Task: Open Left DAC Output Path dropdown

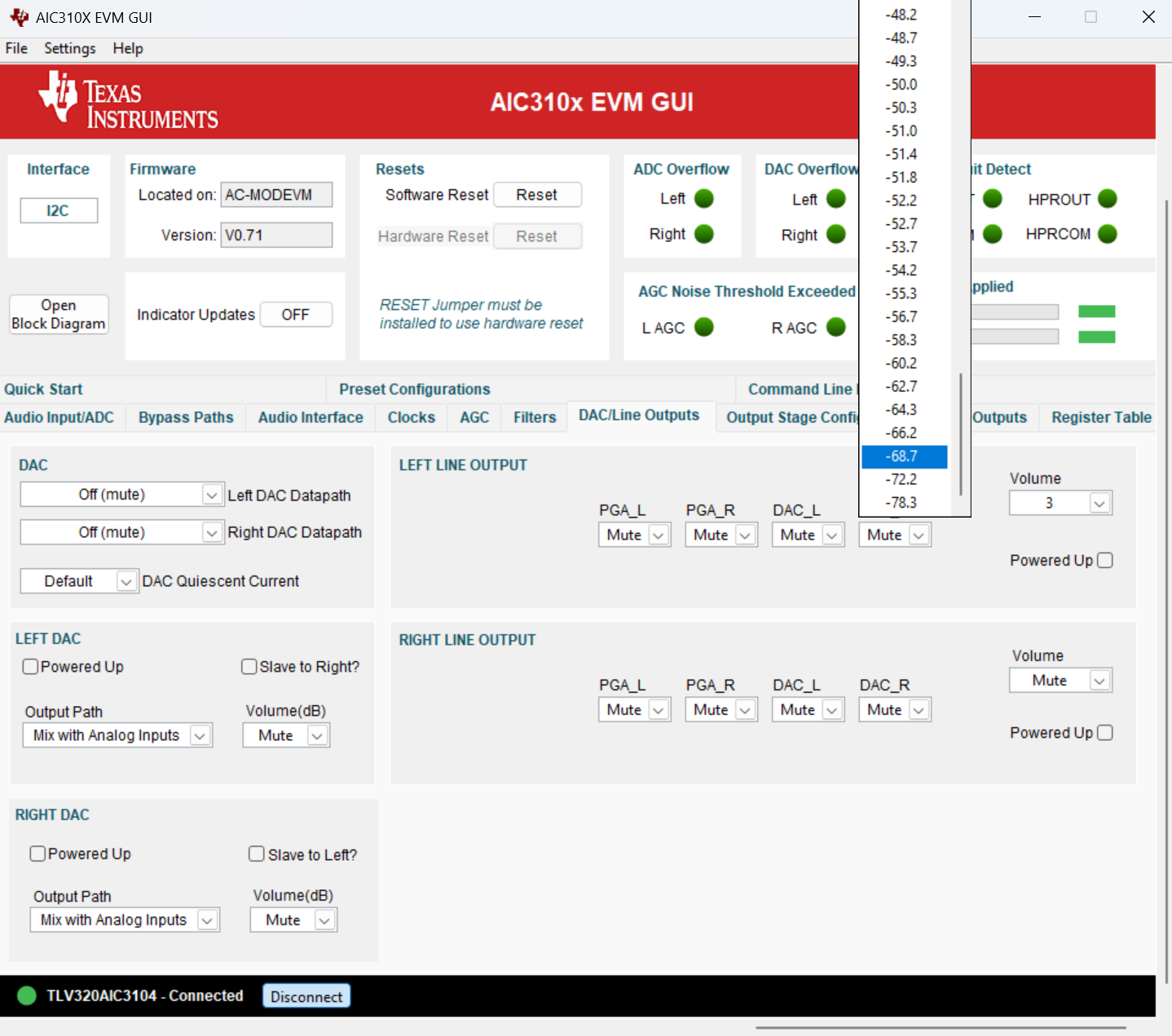Action: coord(117,735)
